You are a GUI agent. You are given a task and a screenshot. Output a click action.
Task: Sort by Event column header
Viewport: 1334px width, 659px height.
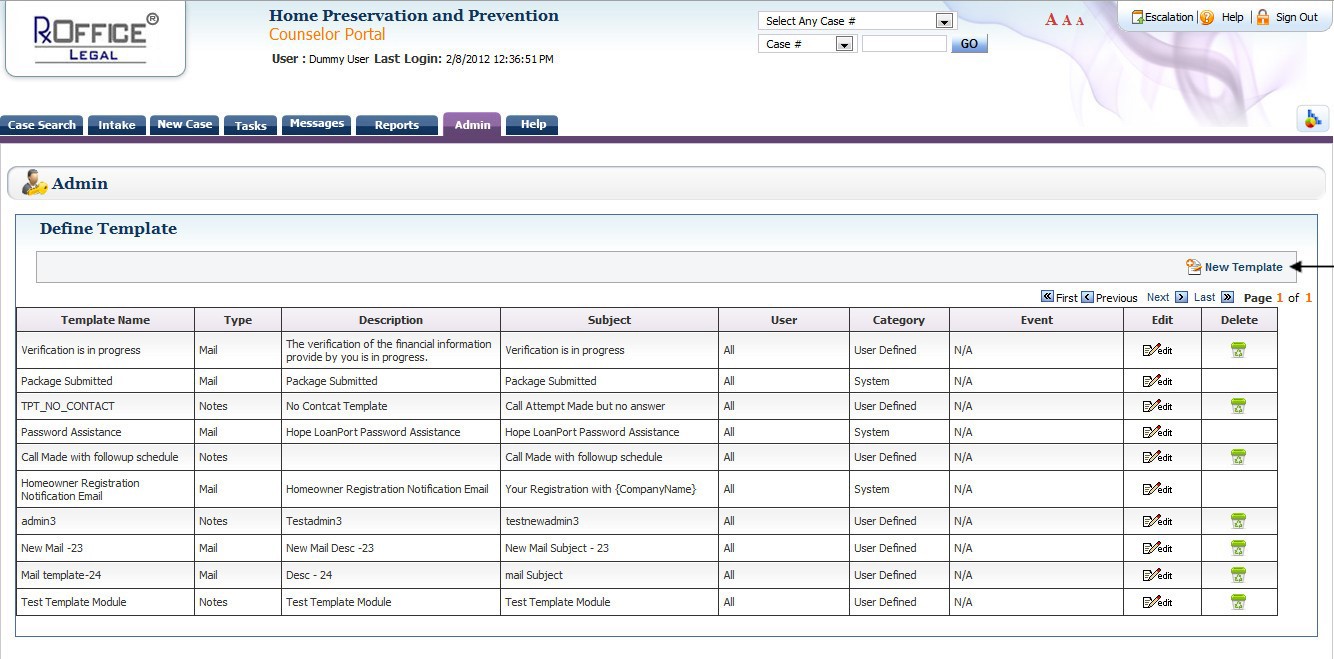click(1037, 320)
